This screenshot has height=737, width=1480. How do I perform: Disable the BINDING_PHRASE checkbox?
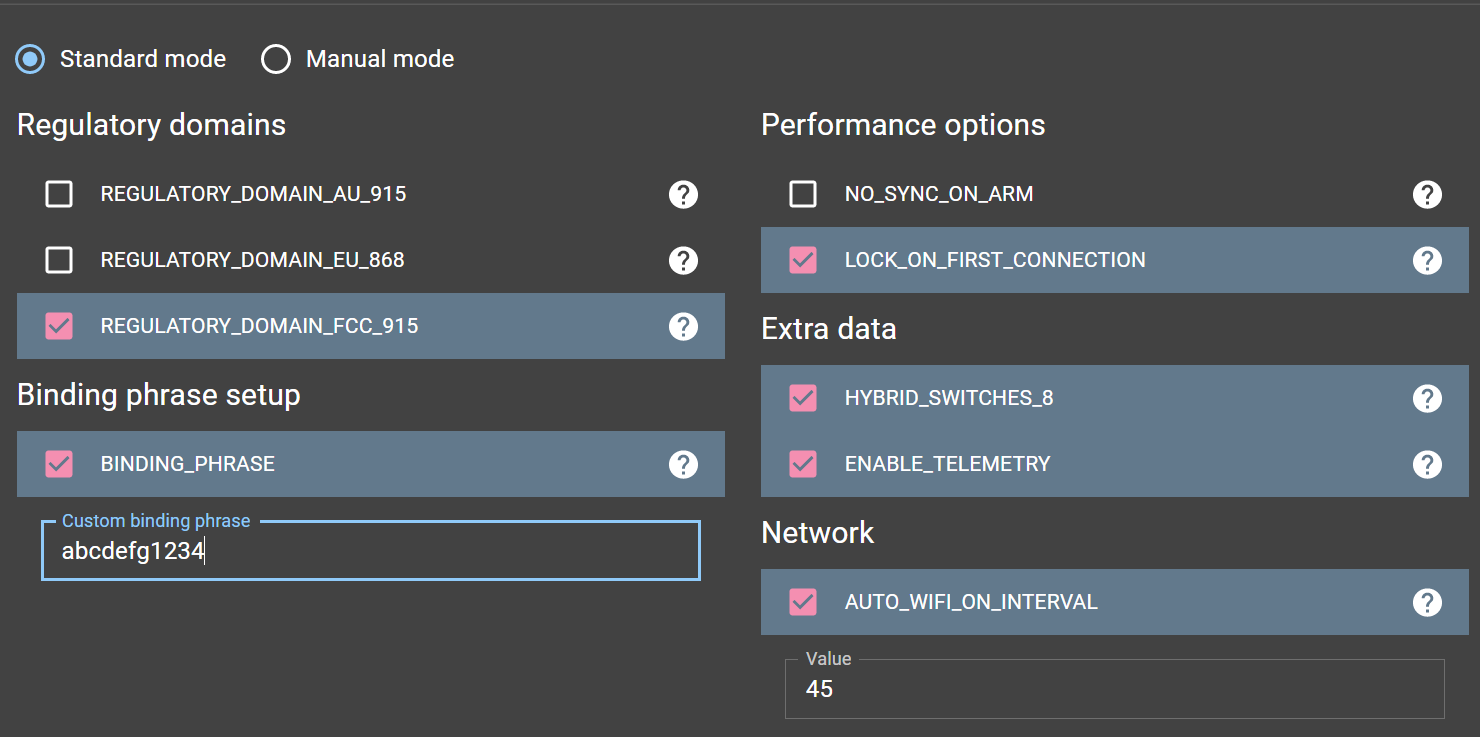click(59, 464)
